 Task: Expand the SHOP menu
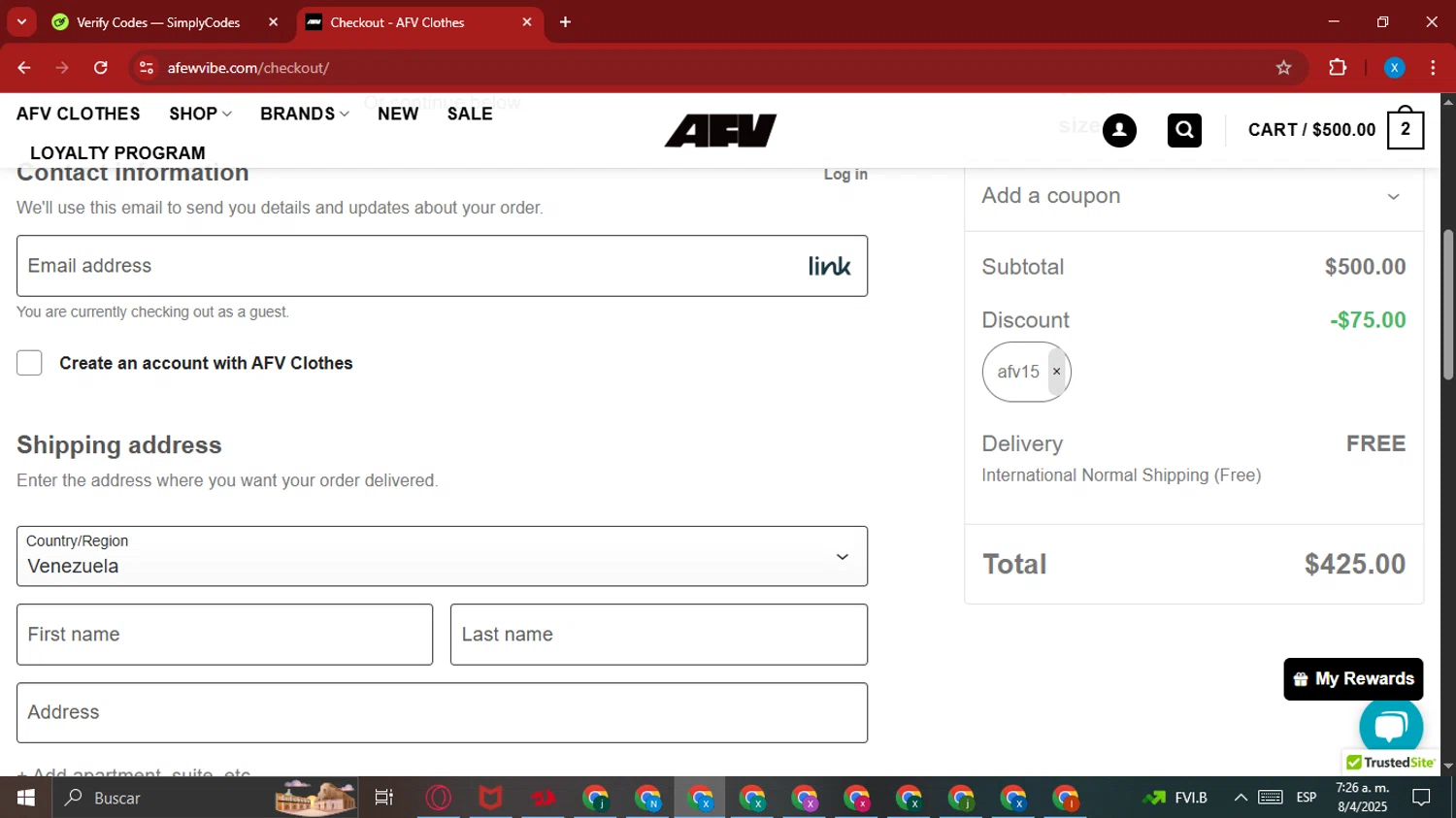point(200,114)
